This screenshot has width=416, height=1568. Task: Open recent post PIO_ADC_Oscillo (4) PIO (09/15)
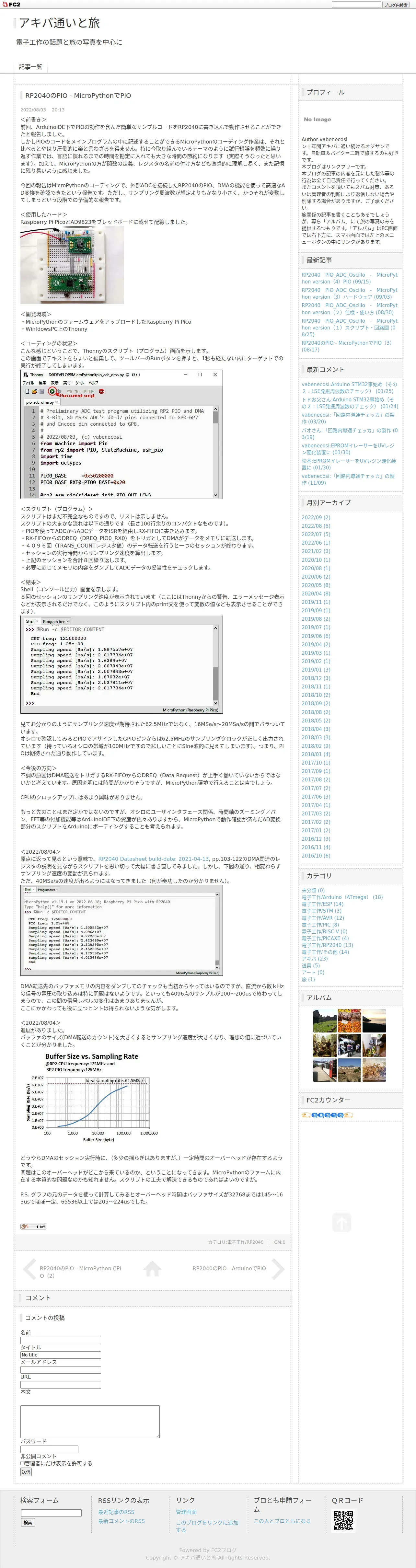point(349,278)
